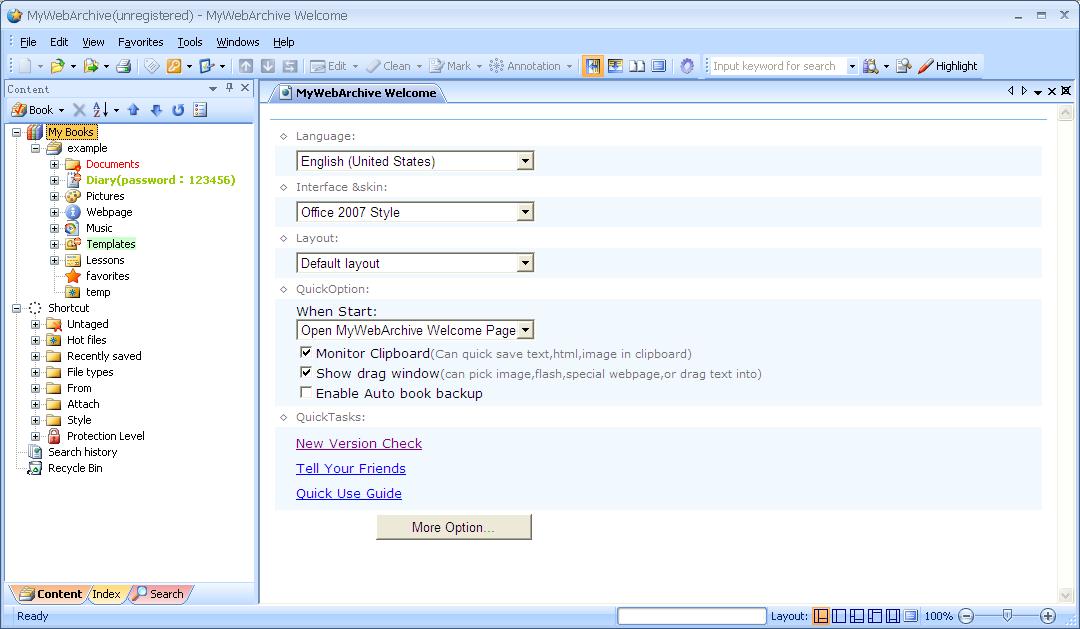
Task: Click the open folder toolbar icon
Action: click(57, 66)
